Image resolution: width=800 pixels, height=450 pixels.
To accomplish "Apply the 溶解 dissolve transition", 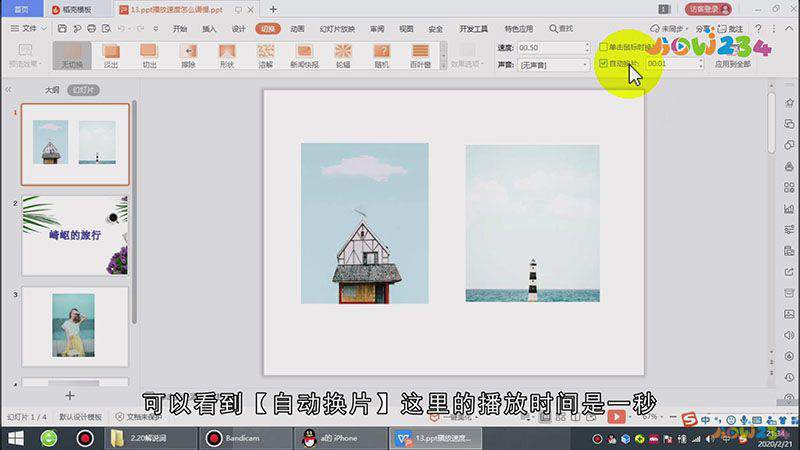I will click(266, 55).
